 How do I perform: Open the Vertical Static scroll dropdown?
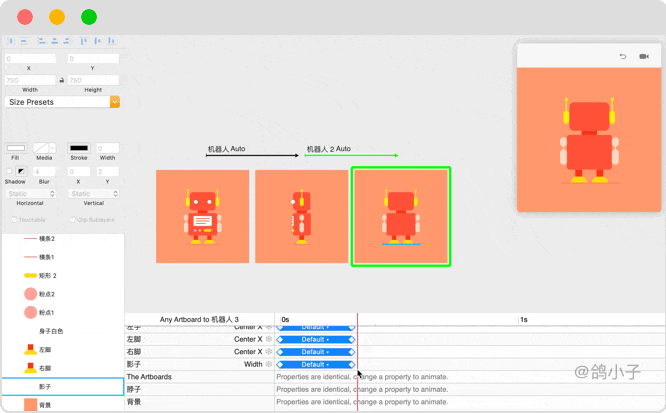tap(93, 193)
